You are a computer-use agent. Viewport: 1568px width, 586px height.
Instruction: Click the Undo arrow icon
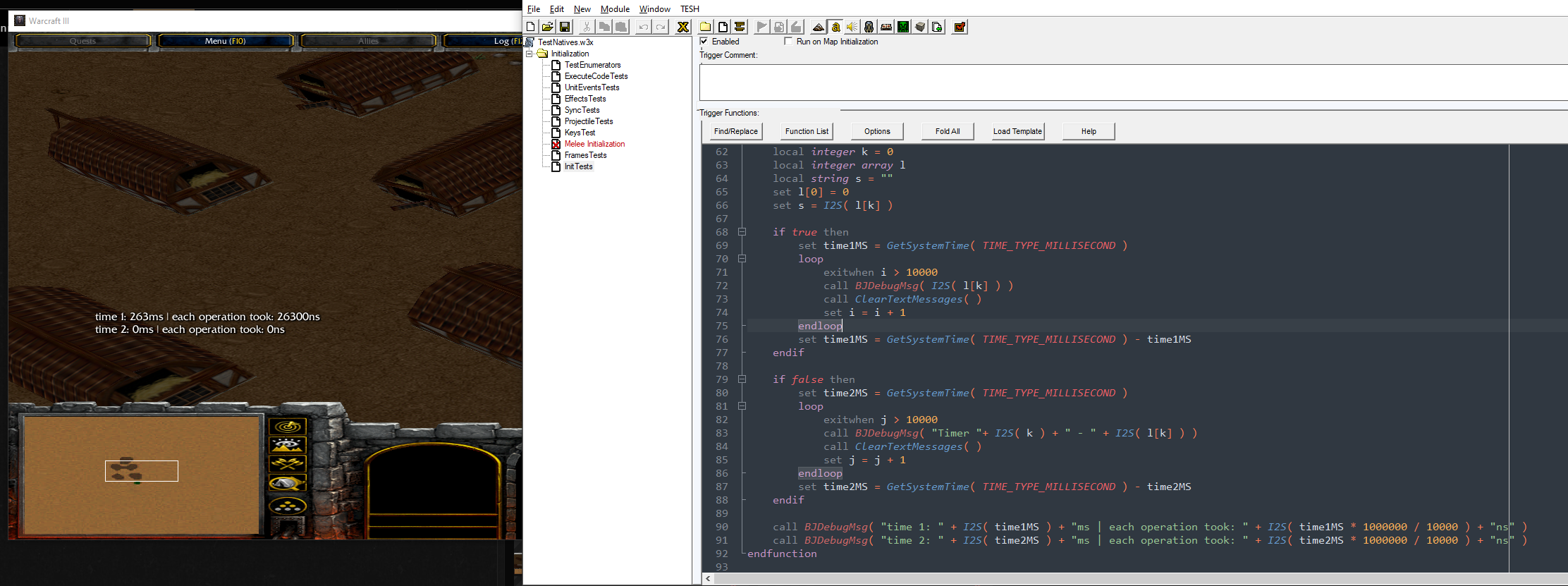tap(643, 27)
